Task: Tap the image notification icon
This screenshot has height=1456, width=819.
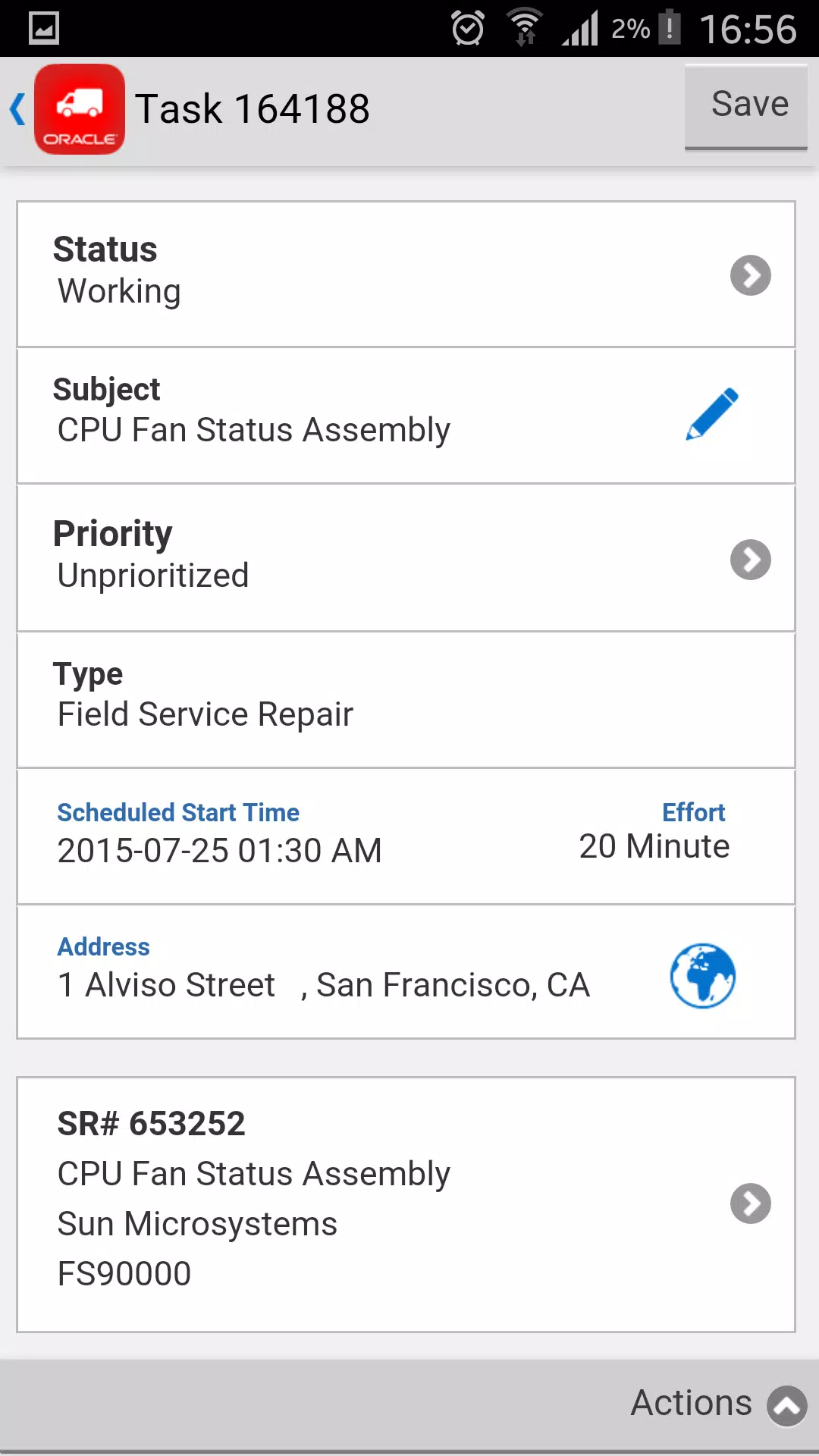Action: pos(44,29)
